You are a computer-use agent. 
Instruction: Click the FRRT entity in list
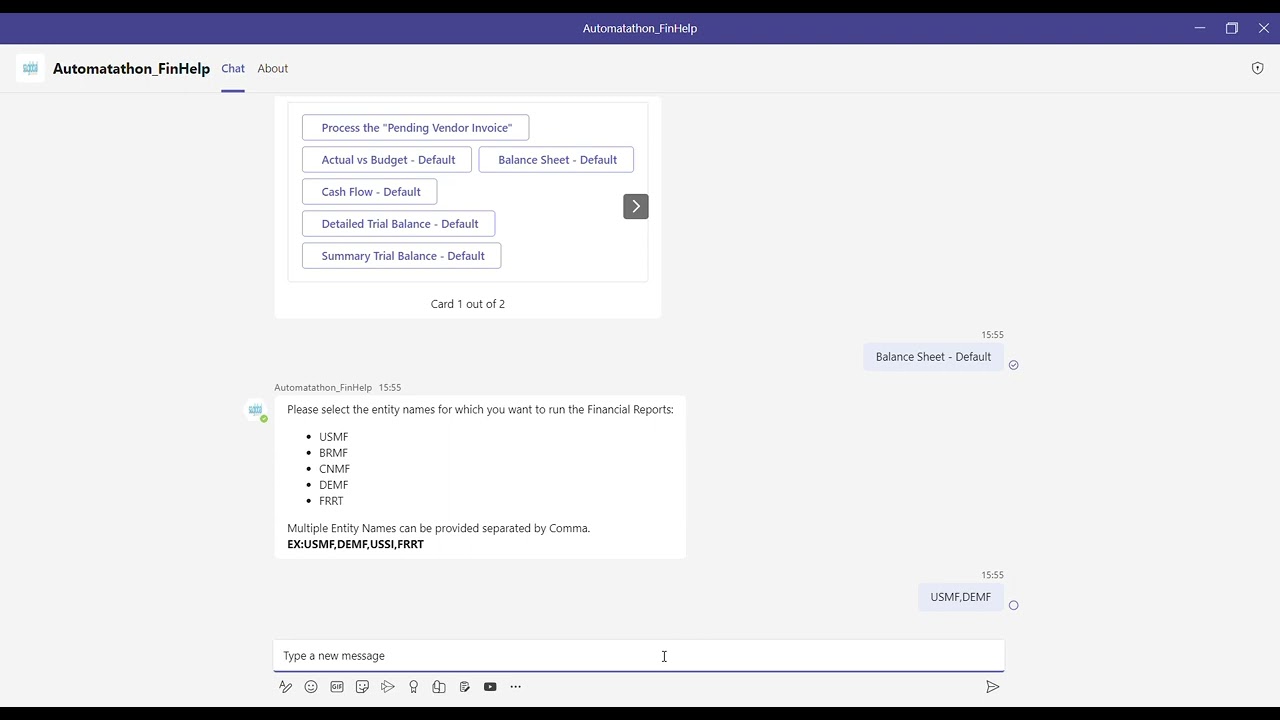click(x=331, y=501)
